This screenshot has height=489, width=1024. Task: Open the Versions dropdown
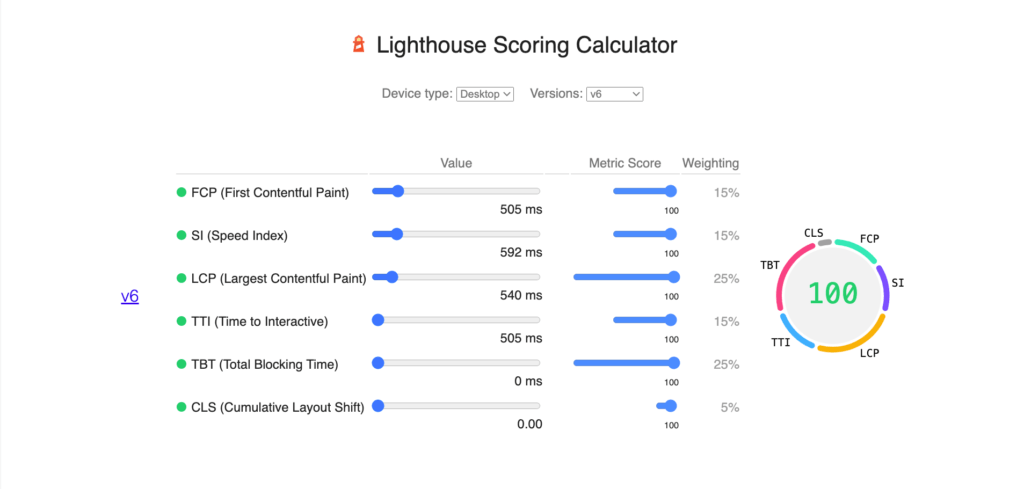[x=615, y=94]
